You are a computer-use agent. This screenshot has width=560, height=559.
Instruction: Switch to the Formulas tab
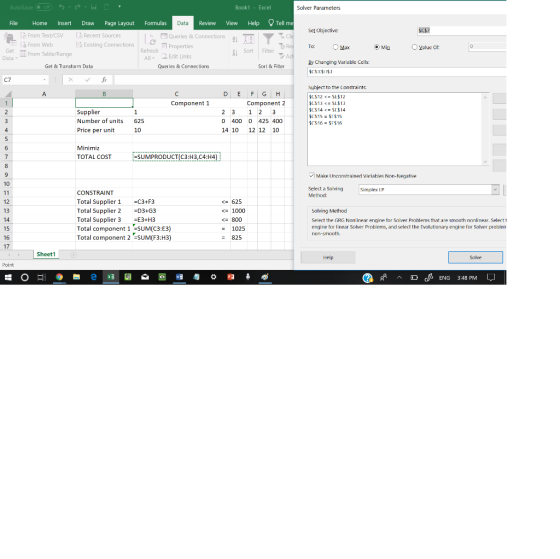tap(155, 23)
